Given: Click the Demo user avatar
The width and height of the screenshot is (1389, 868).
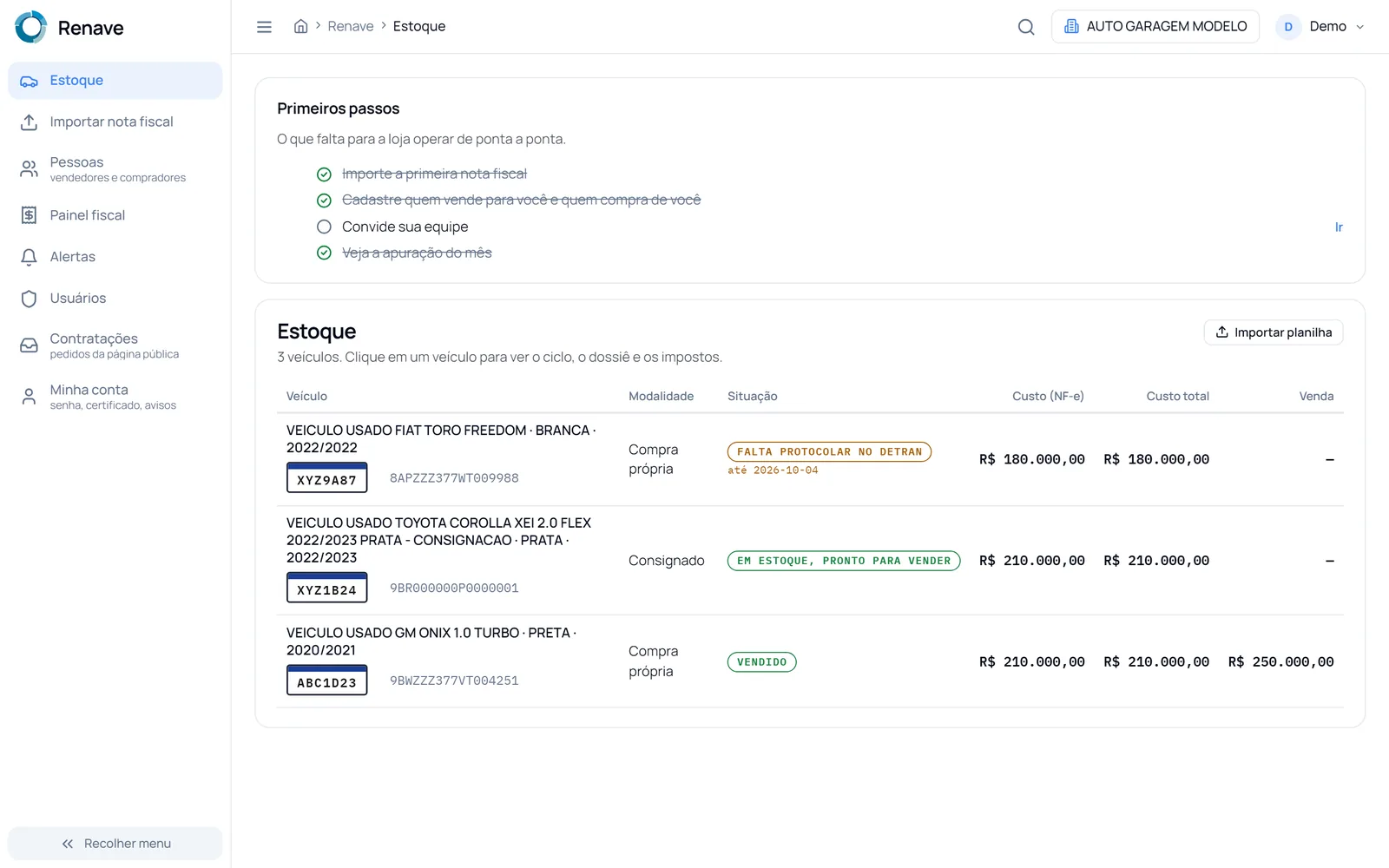Looking at the screenshot, I should point(1288,27).
